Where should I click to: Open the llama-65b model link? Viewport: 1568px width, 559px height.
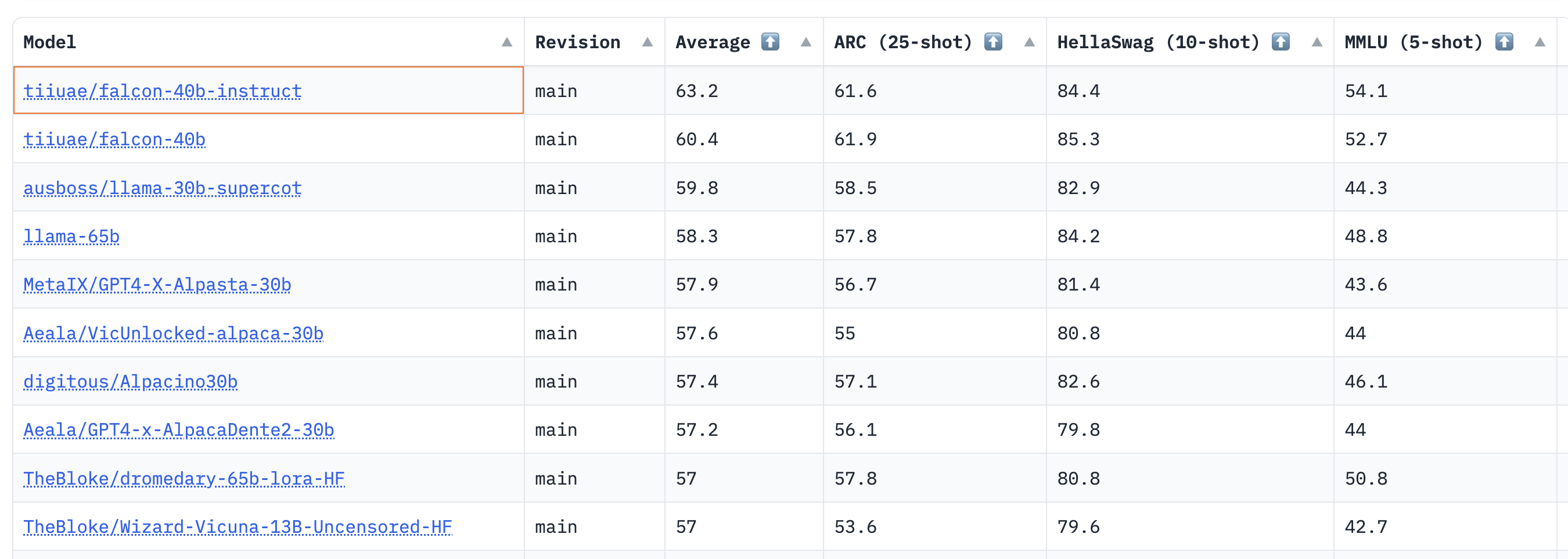pyautogui.click(x=71, y=236)
